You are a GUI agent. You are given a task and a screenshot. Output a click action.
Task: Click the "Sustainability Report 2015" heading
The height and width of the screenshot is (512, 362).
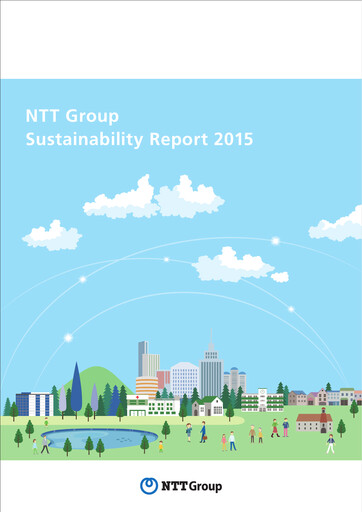tap(139, 139)
